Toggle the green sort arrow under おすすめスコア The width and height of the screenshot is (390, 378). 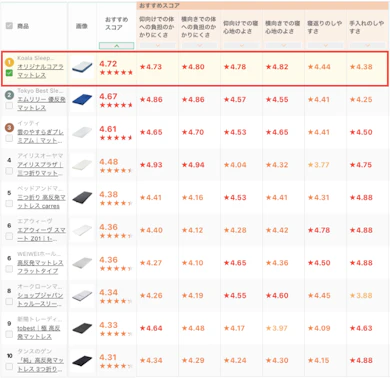tap(117, 46)
